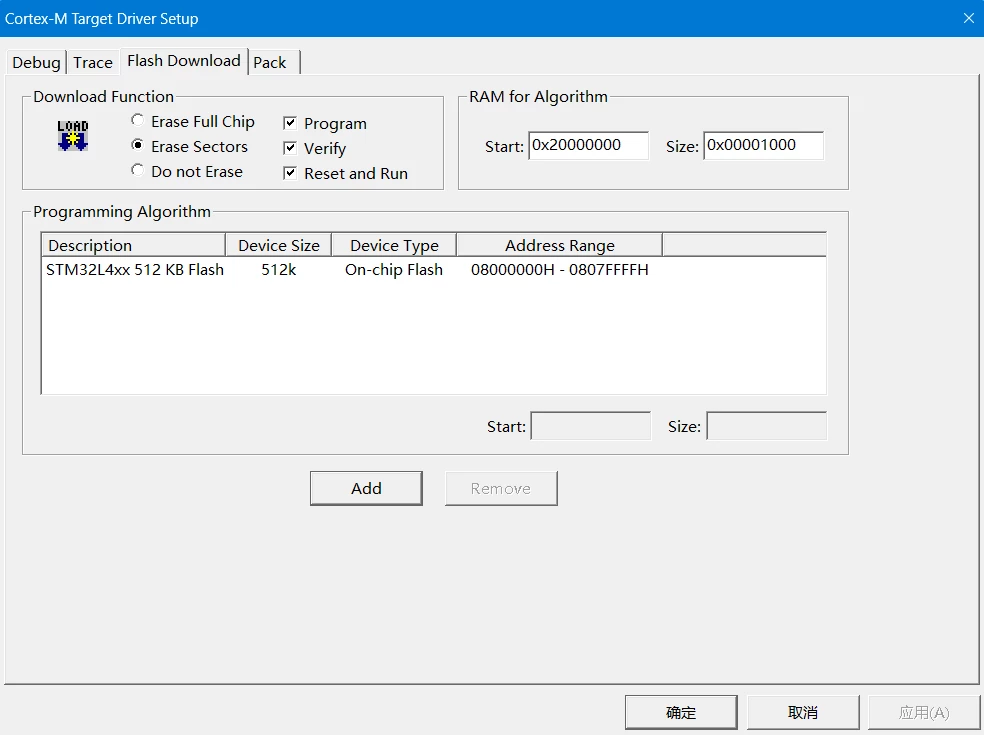Click the On-chip Flash type cell
Image resolution: width=984 pixels, height=735 pixels.
(394, 270)
